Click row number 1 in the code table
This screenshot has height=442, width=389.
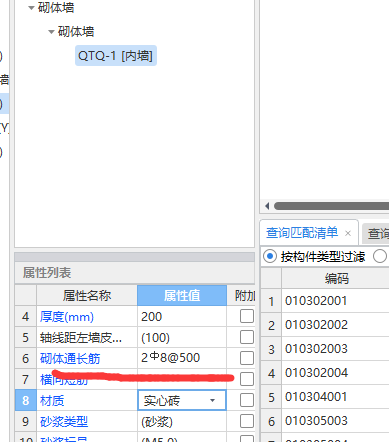tap(271, 301)
